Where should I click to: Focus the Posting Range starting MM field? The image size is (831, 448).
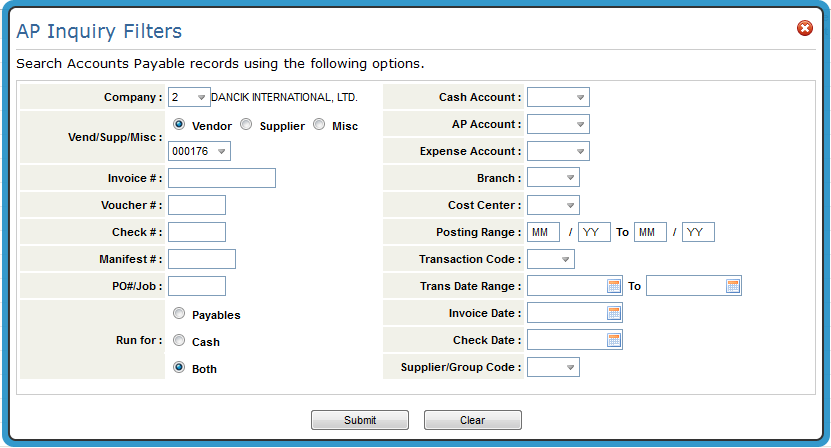[x=544, y=232]
